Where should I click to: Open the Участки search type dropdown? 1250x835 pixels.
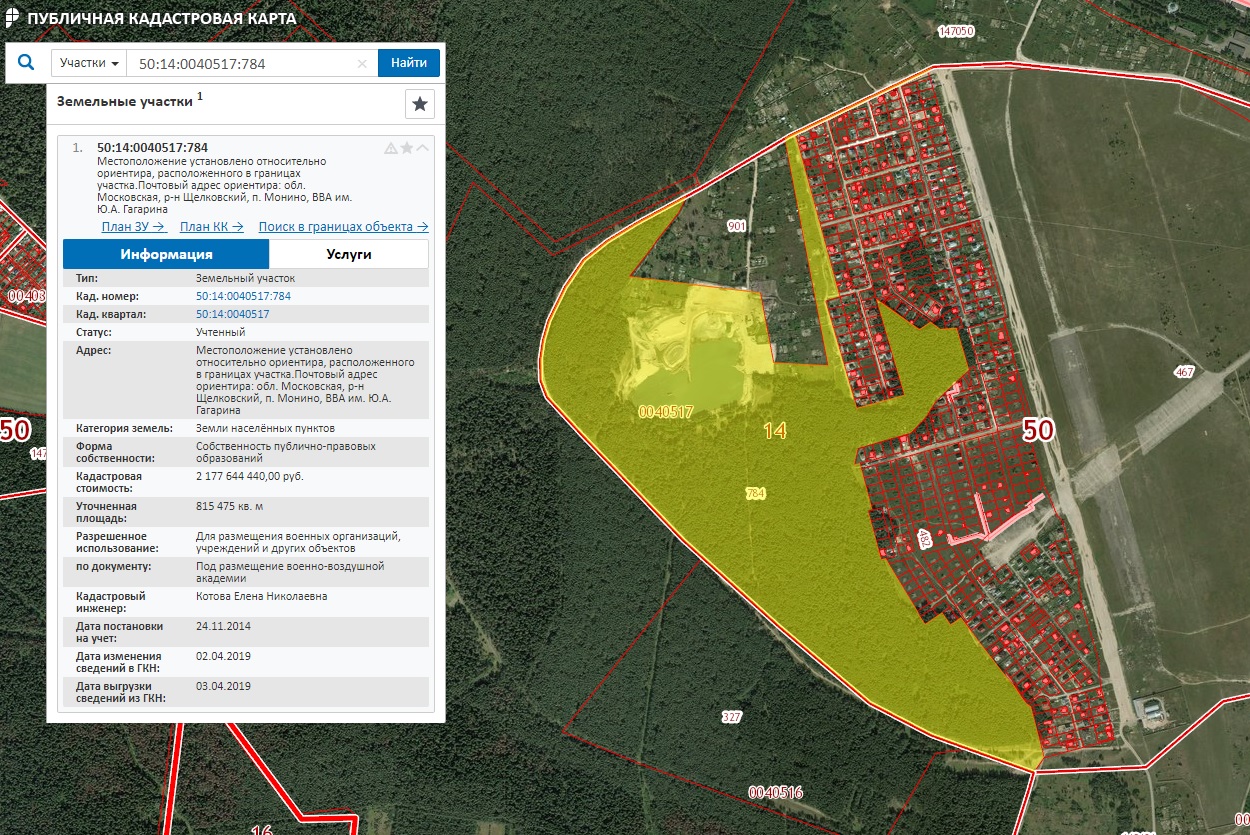[89, 63]
